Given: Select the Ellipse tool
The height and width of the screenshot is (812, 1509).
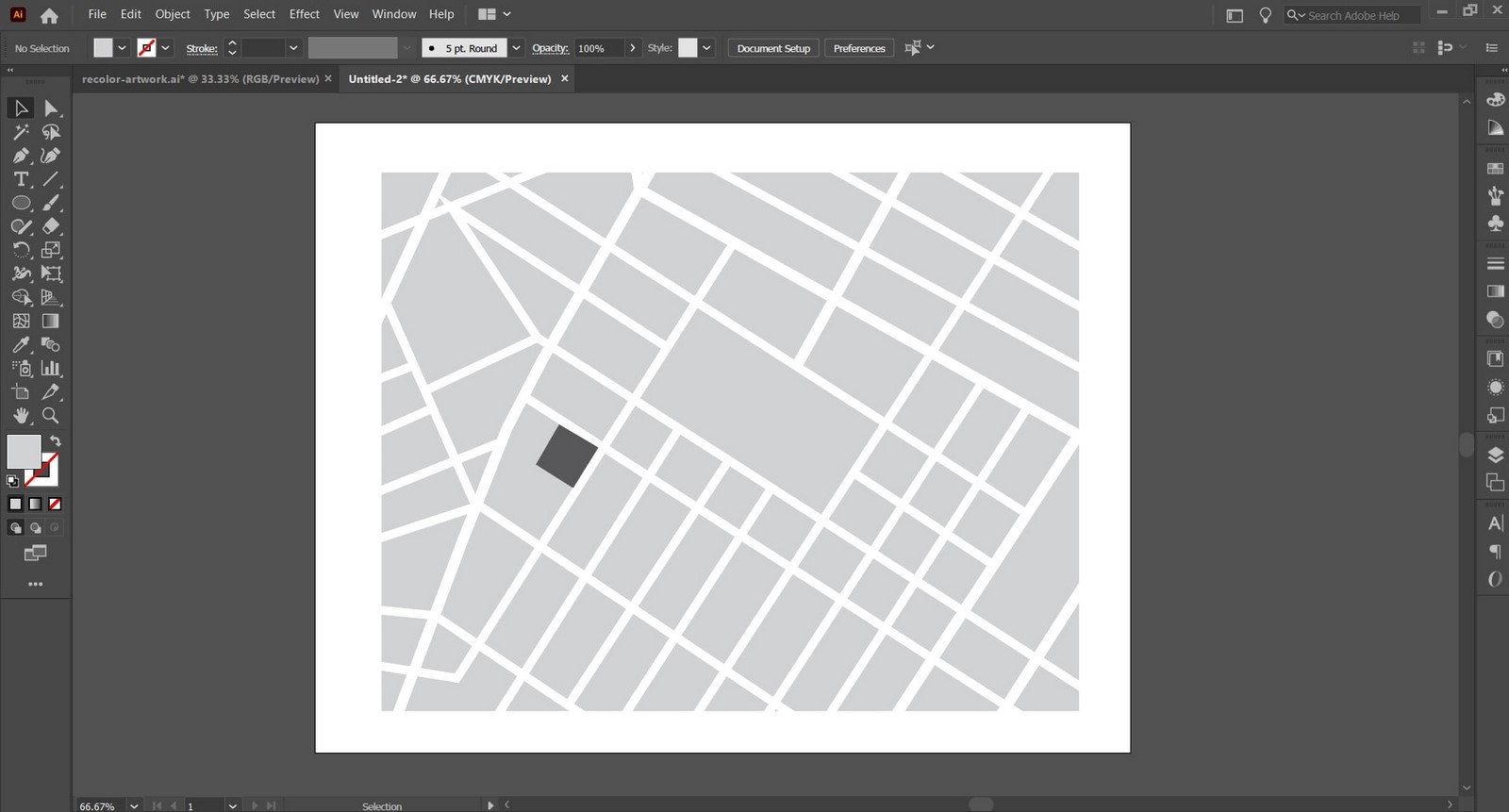Looking at the screenshot, I should pyautogui.click(x=21, y=203).
